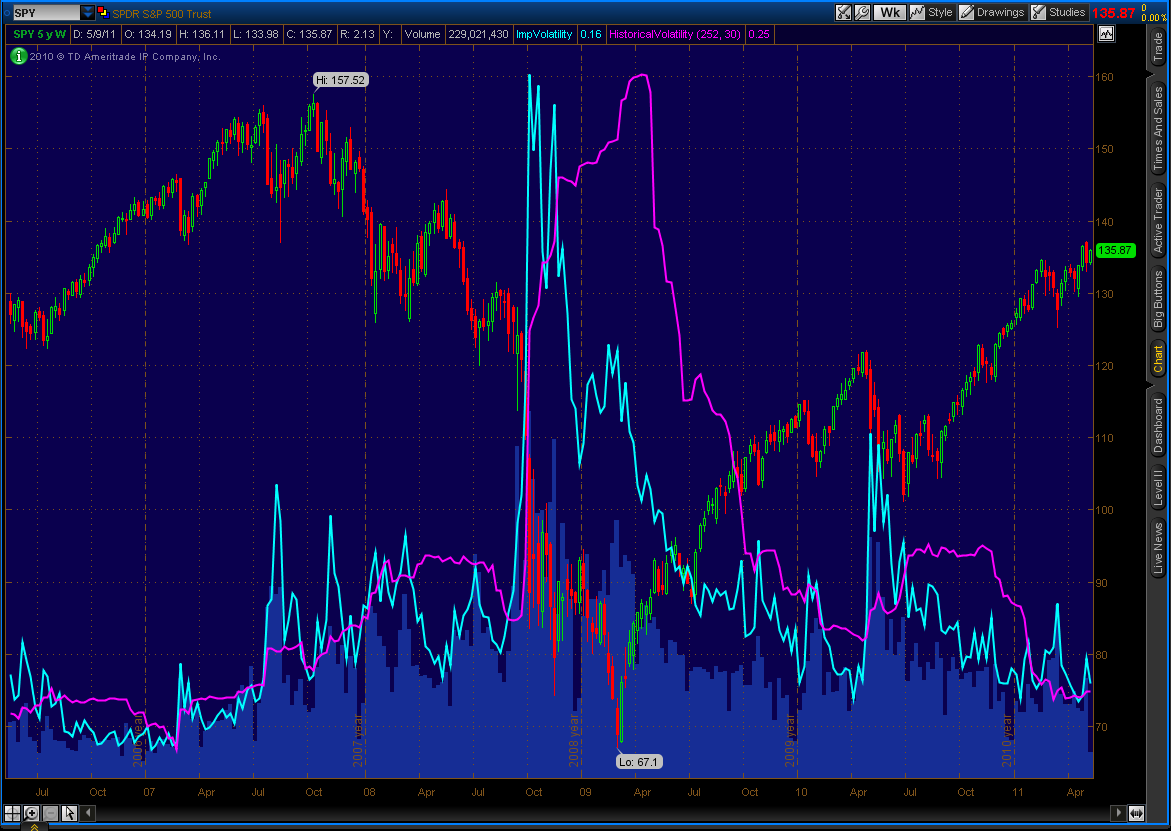Click the 160 price axis label
This screenshot has height=831, width=1171.
click(1104, 77)
